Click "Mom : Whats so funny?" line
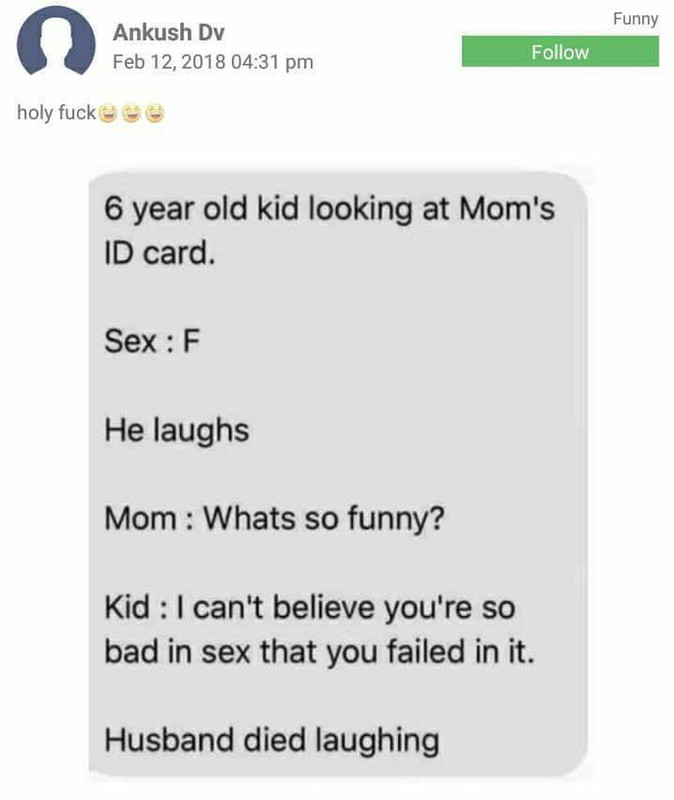The width and height of the screenshot is (674, 800). coord(274,518)
